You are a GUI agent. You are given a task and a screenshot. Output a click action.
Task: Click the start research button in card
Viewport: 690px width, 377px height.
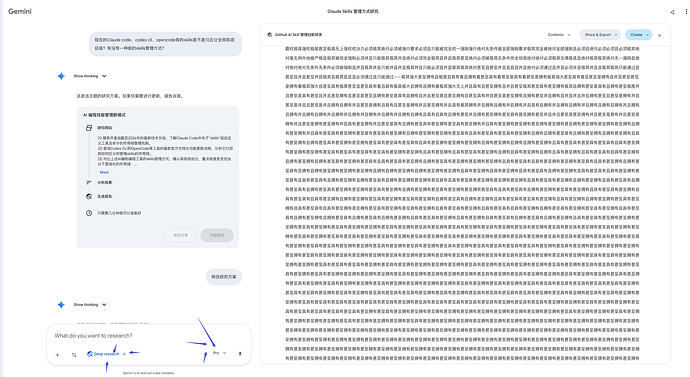pos(217,235)
